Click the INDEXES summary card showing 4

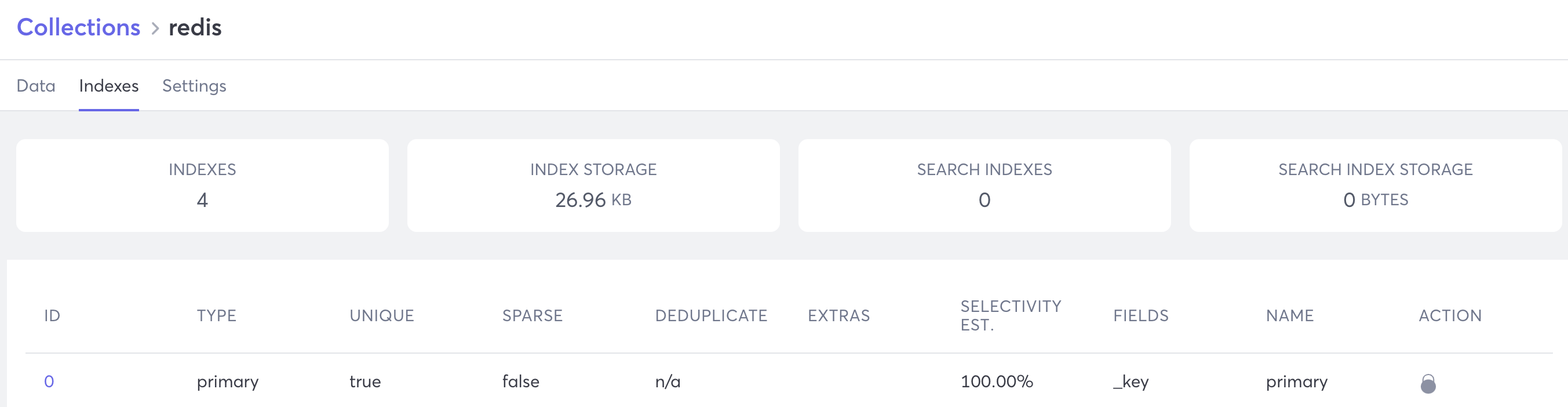tap(203, 184)
